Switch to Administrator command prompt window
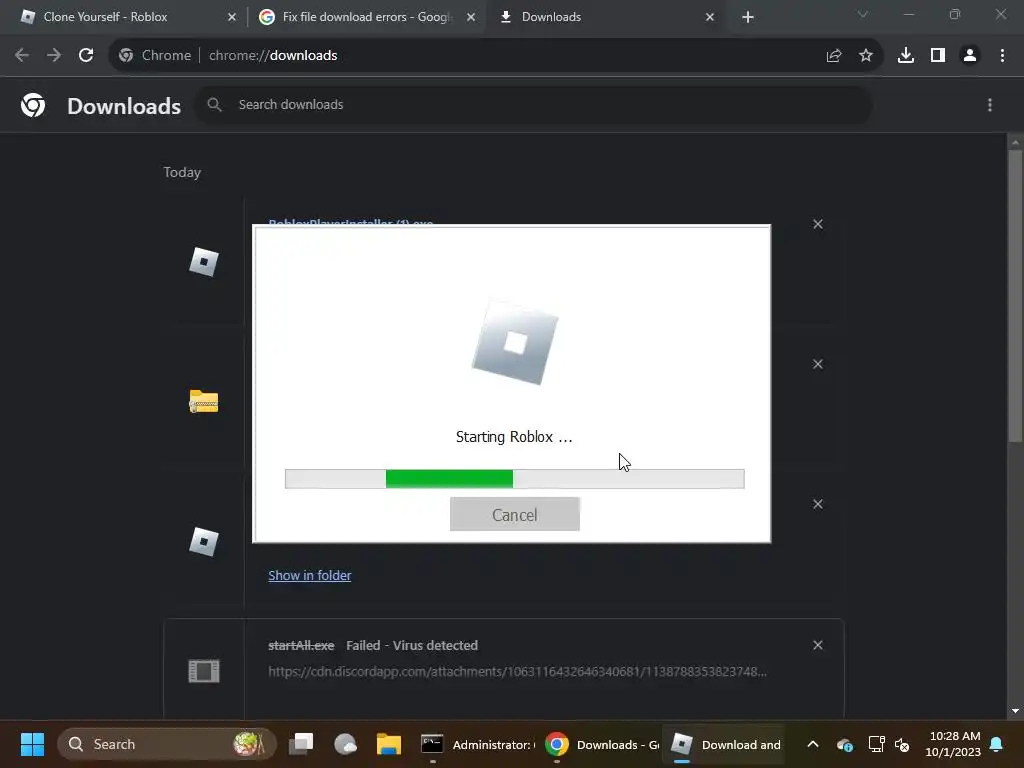Image resolution: width=1024 pixels, height=768 pixels. (x=477, y=744)
